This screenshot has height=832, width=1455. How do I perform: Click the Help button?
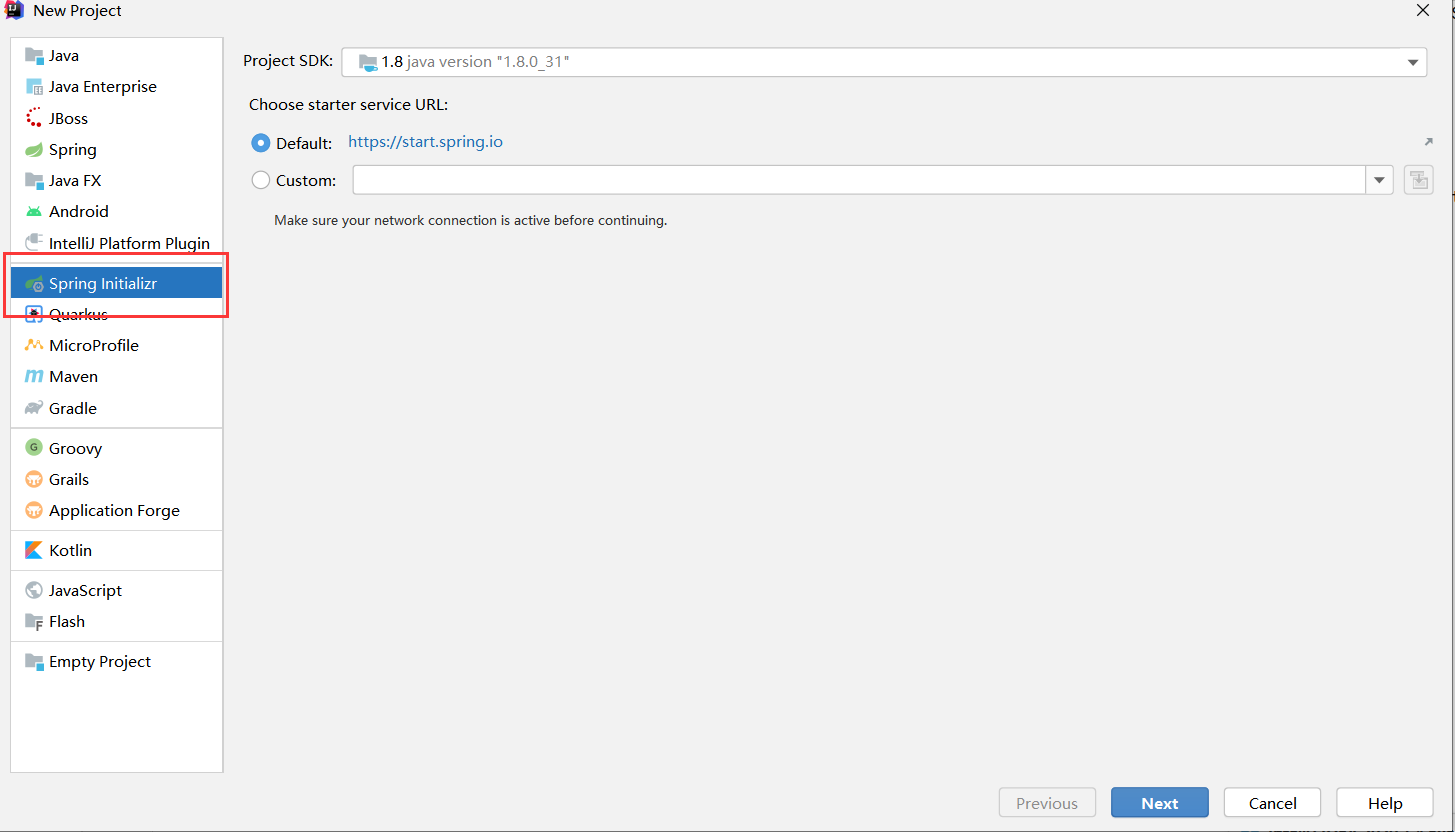tap(1385, 803)
